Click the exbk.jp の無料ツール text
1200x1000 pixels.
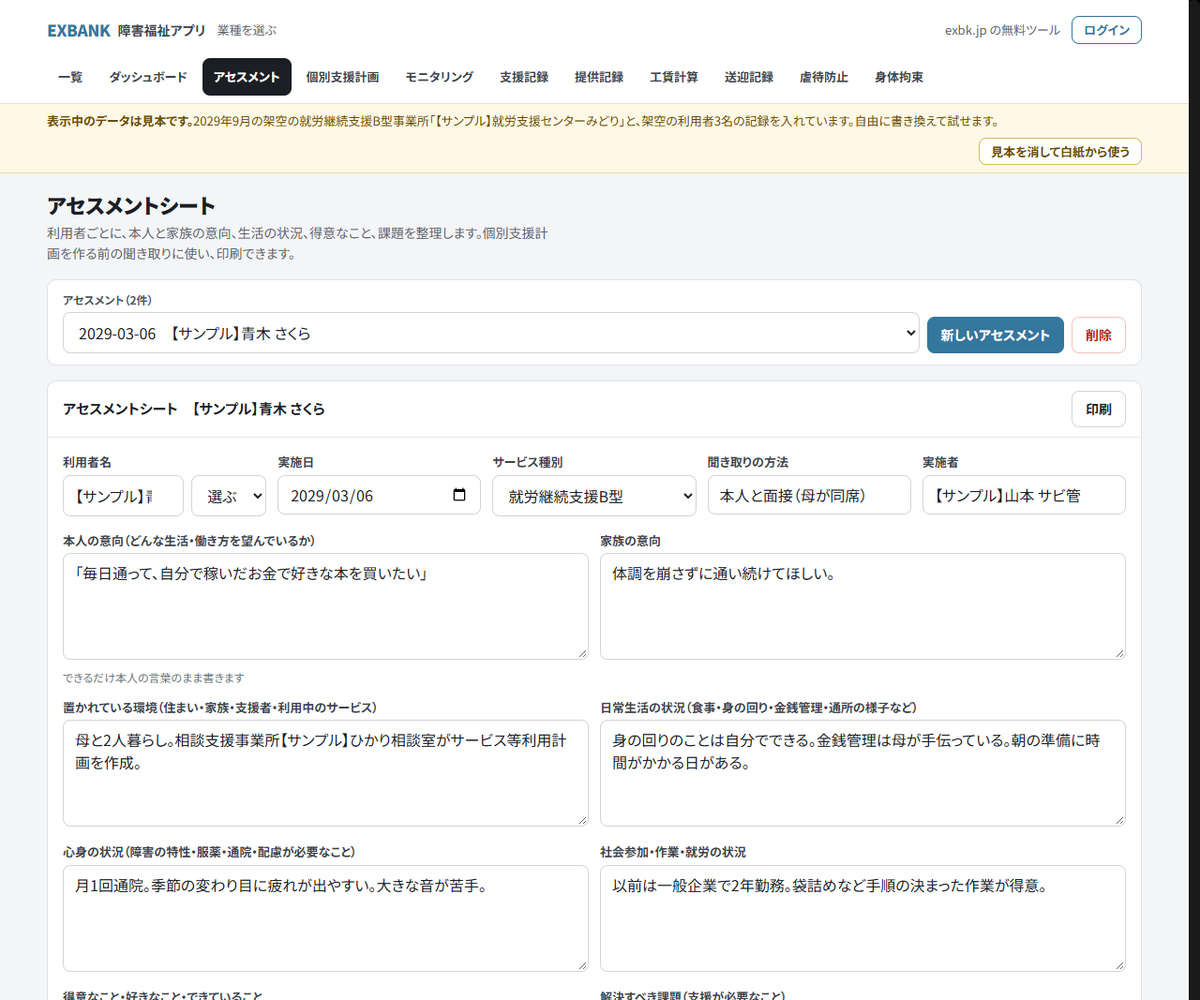[x=1002, y=30]
